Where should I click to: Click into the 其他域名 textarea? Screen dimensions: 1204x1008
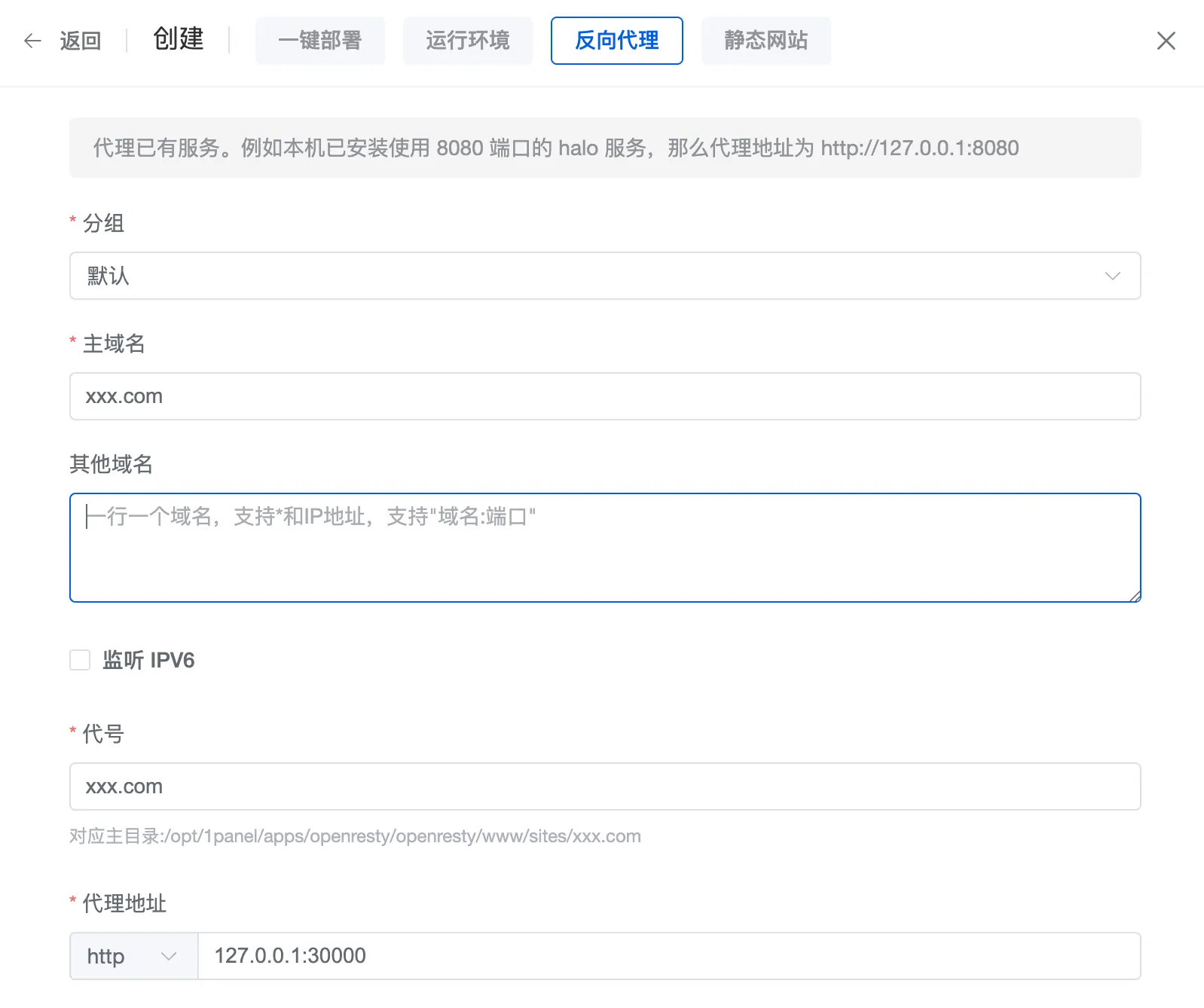(605, 548)
